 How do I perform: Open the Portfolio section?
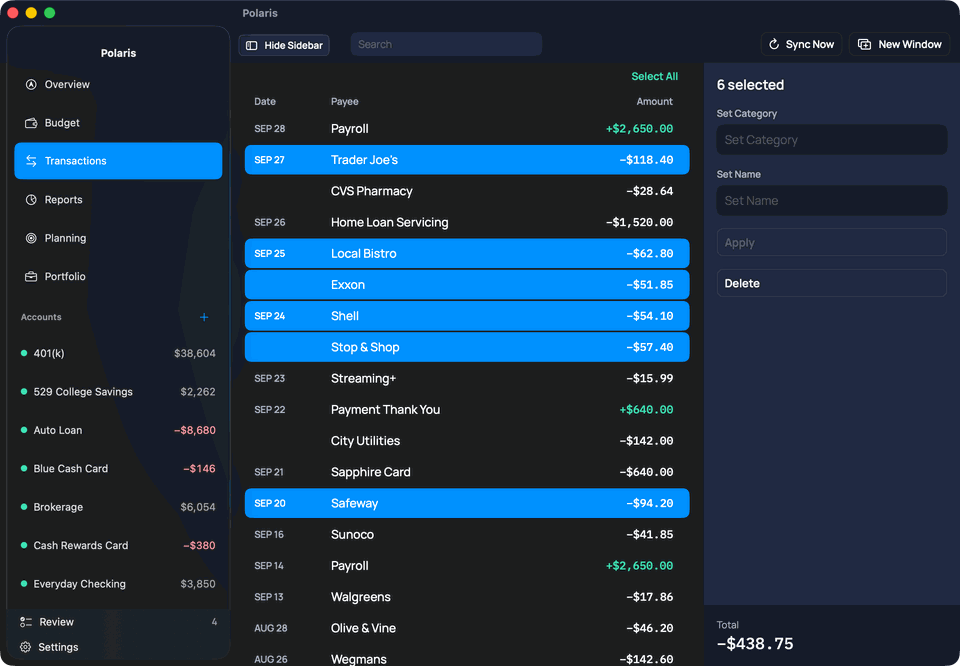point(118,277)
